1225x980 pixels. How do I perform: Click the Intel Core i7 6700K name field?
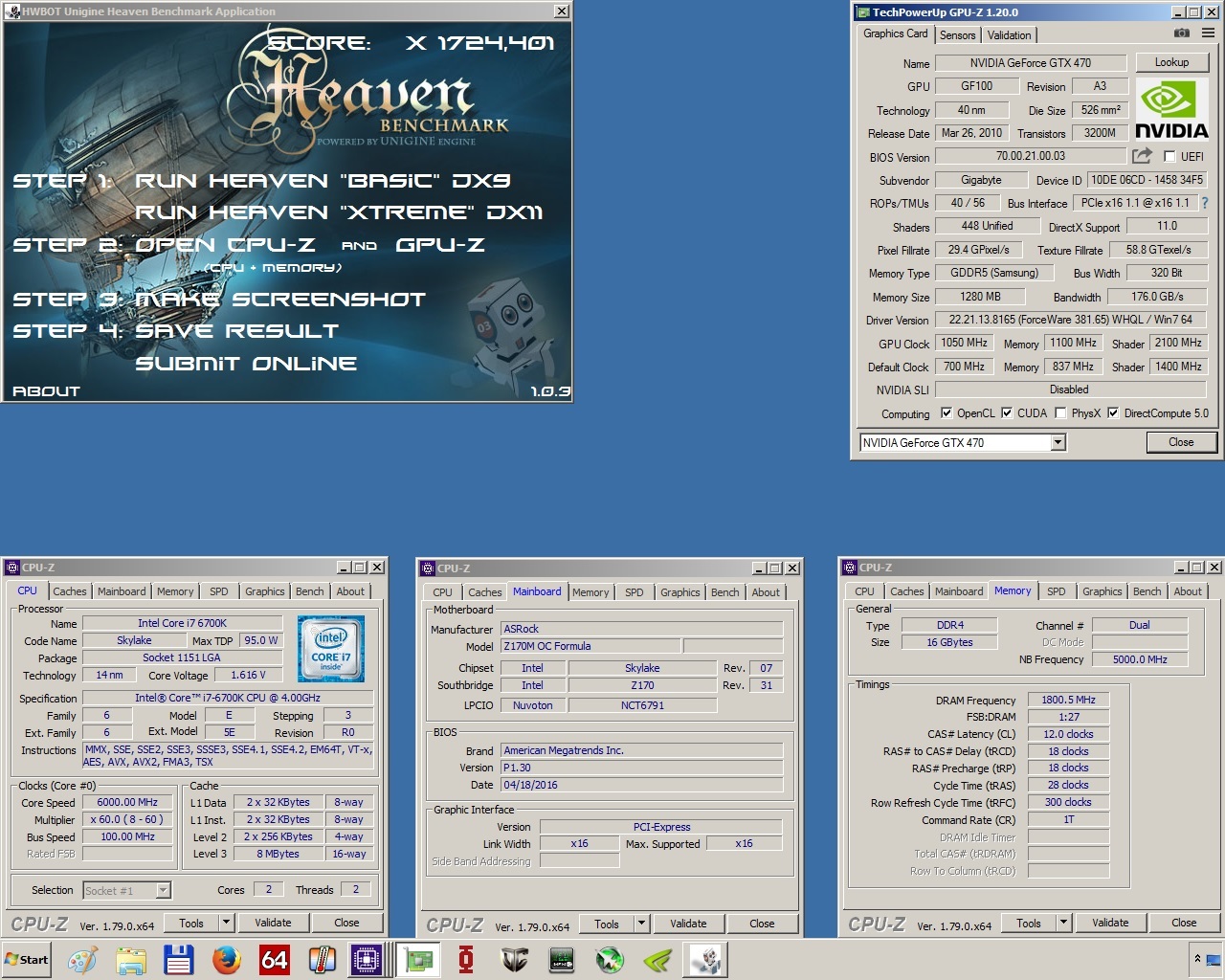[182, 623]
